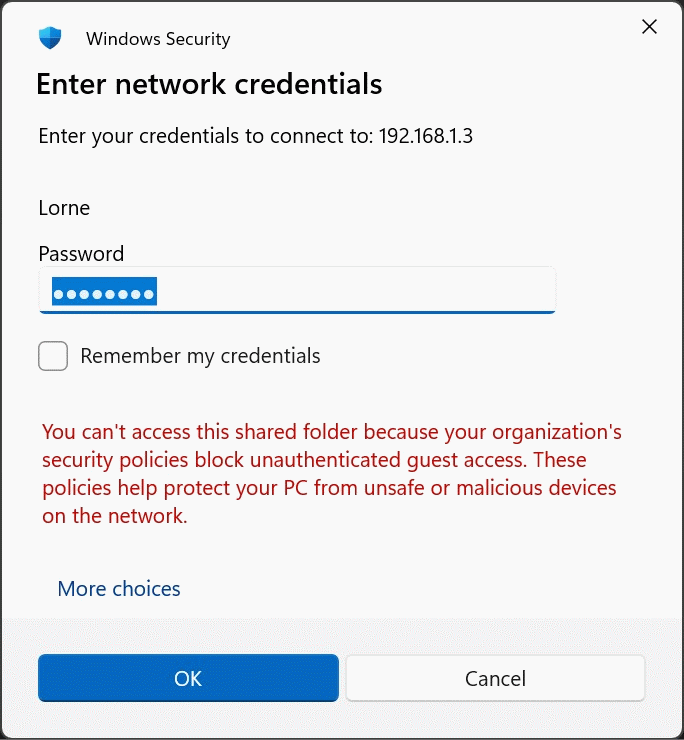Click the Windows Security shield icon
This screenshot has width=684, height=740.
[x=50, y=39]
